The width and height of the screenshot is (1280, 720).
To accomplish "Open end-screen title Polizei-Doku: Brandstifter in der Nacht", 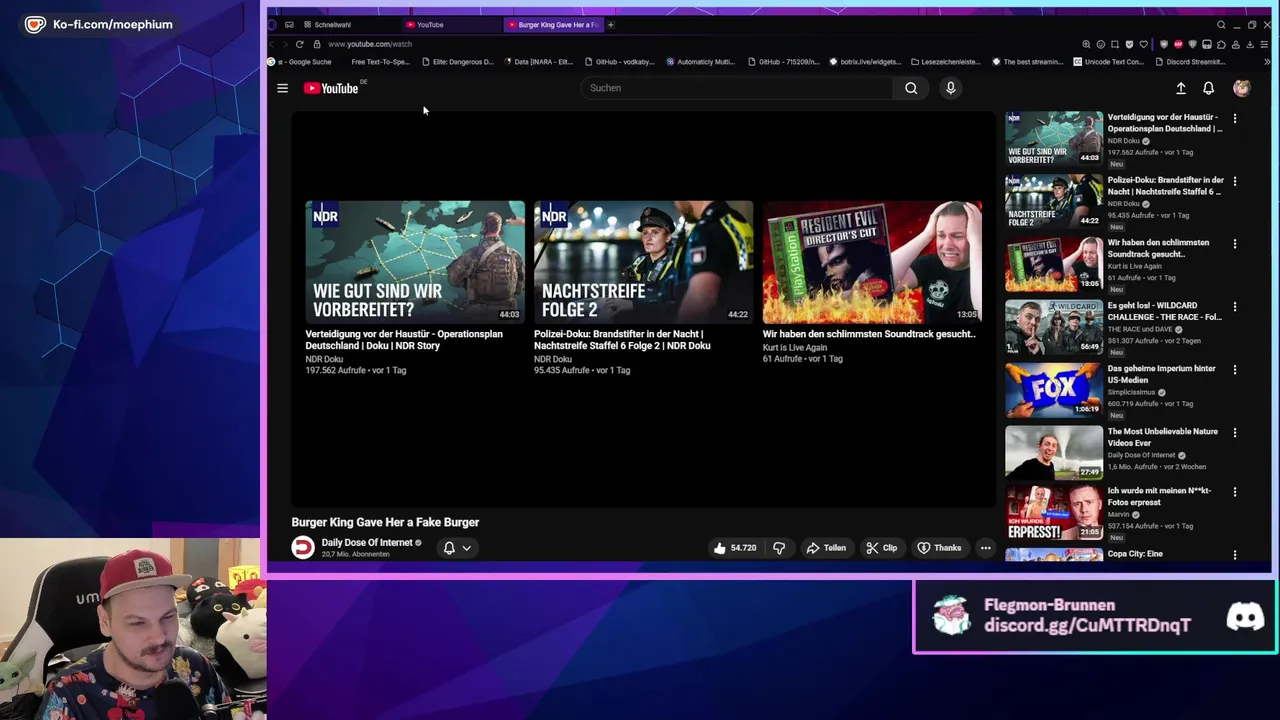I will (622, 340).
